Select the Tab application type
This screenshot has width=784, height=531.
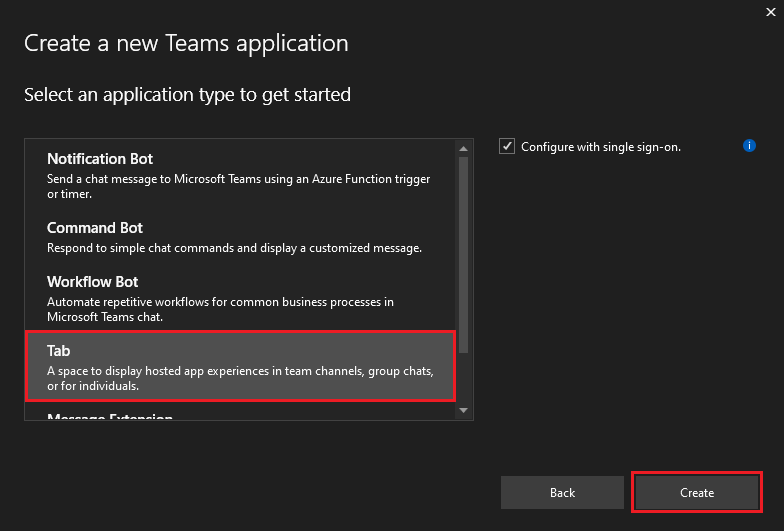tap(240, 366)
